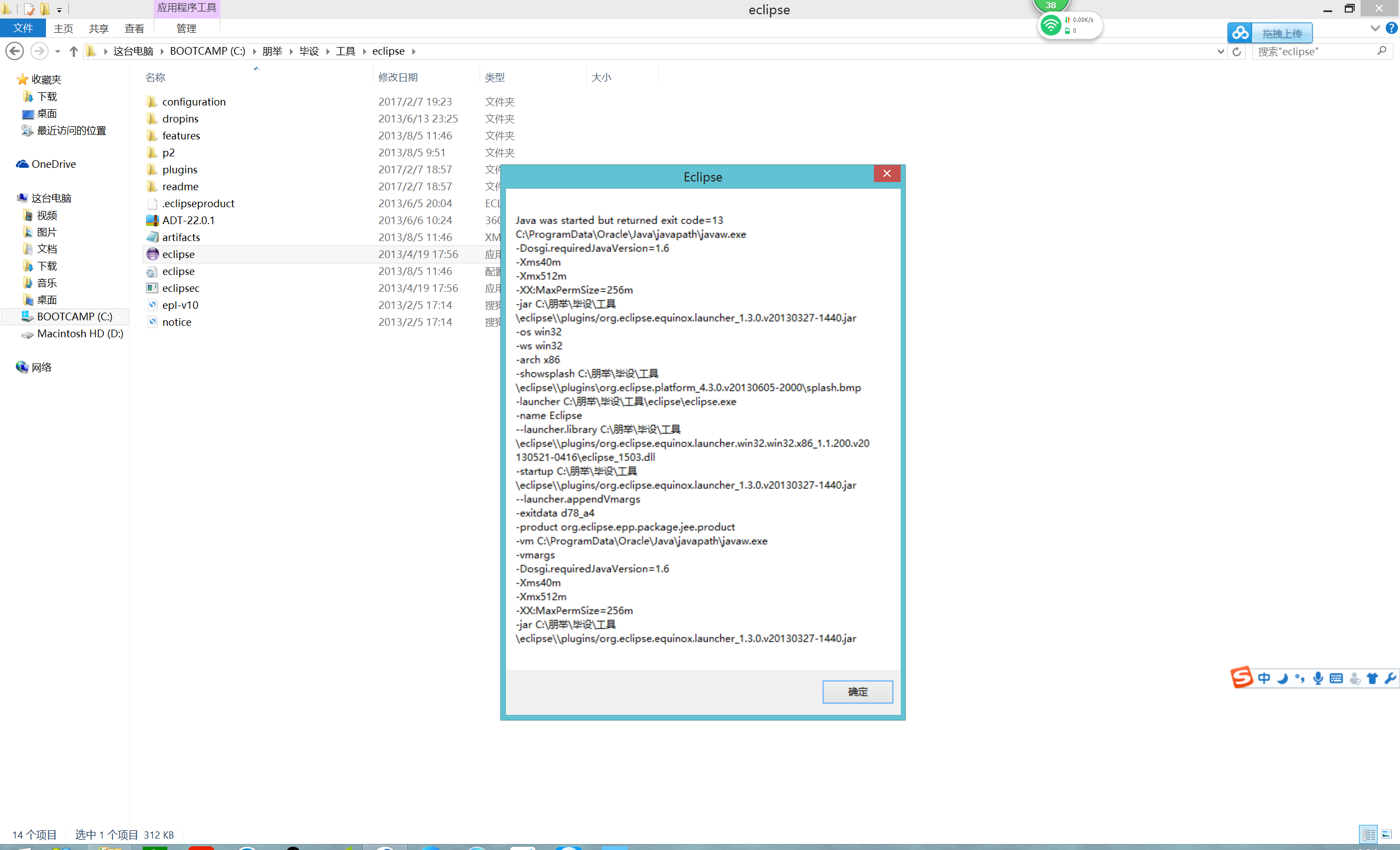Viewport: 1400px width, 850px height.
Task: Click the refresh icon in address bar
Action: point(1236,52)
